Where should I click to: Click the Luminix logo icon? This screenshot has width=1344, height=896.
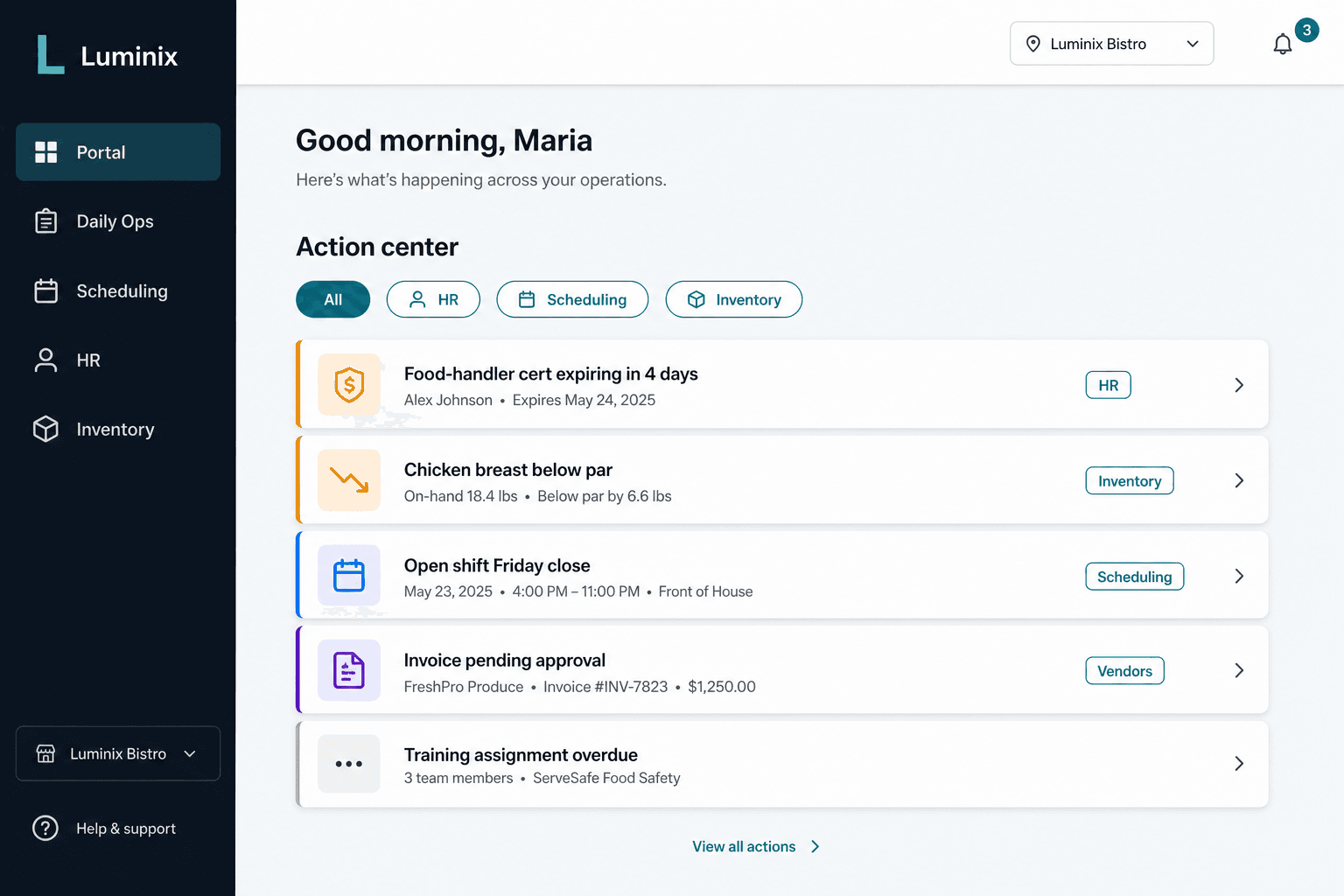click(x=51, y=54)
